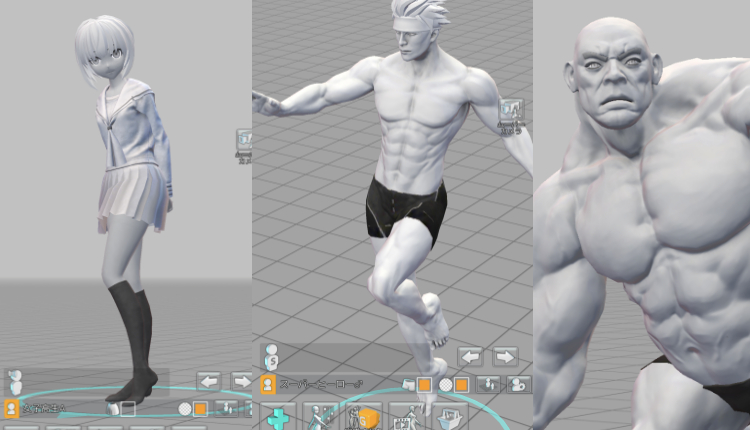Image resolution: width=750 pixels, height=430 pixels.
Task: Click the left arrow button in the superhero panel
Action: tap(470, 357)
